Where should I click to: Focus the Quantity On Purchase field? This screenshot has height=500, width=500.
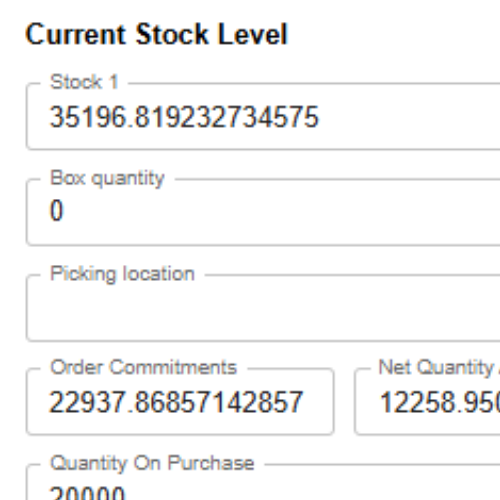coord(263,482)
